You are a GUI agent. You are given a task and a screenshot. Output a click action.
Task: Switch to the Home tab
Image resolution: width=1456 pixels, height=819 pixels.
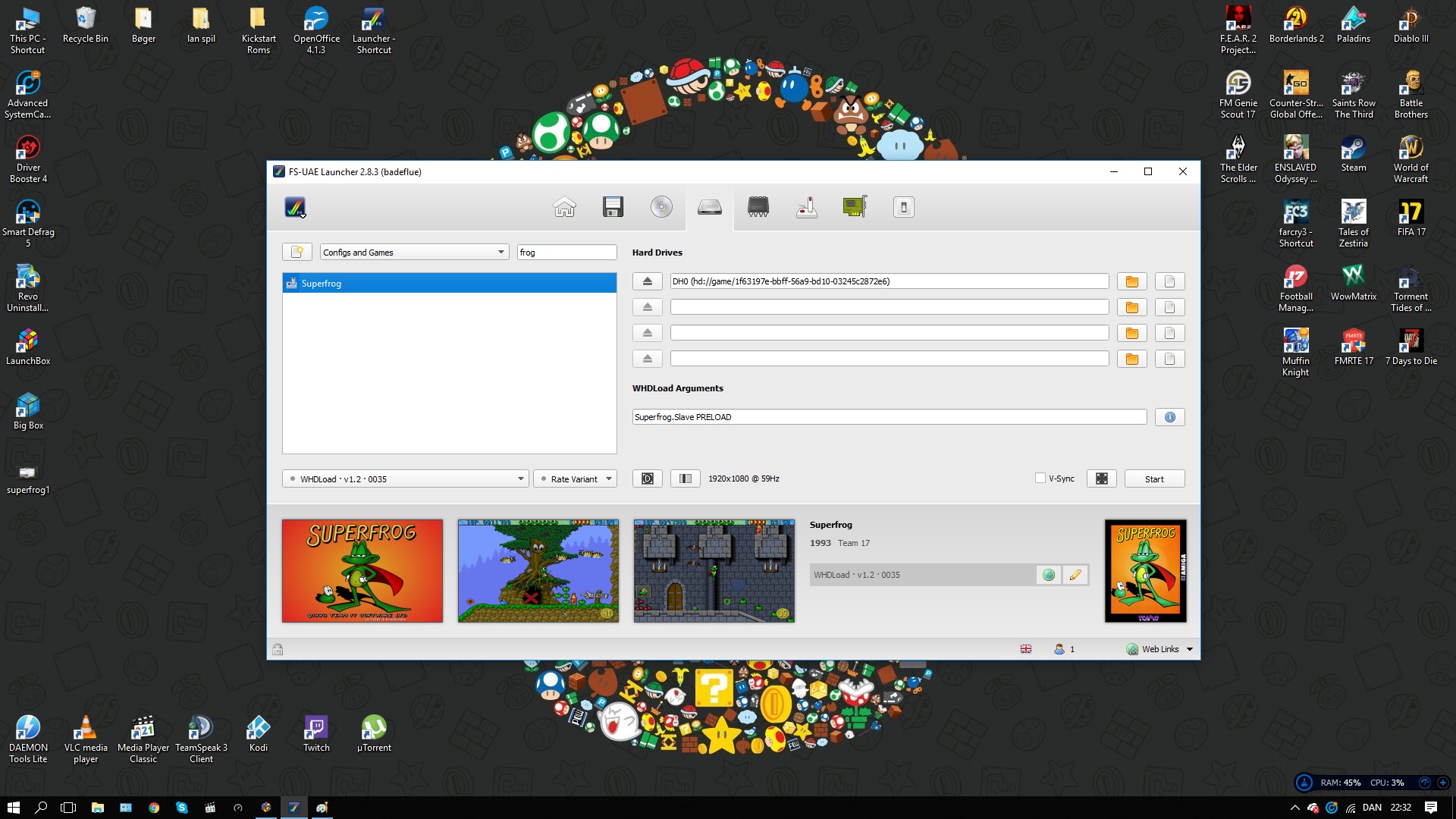click(564, 207)
